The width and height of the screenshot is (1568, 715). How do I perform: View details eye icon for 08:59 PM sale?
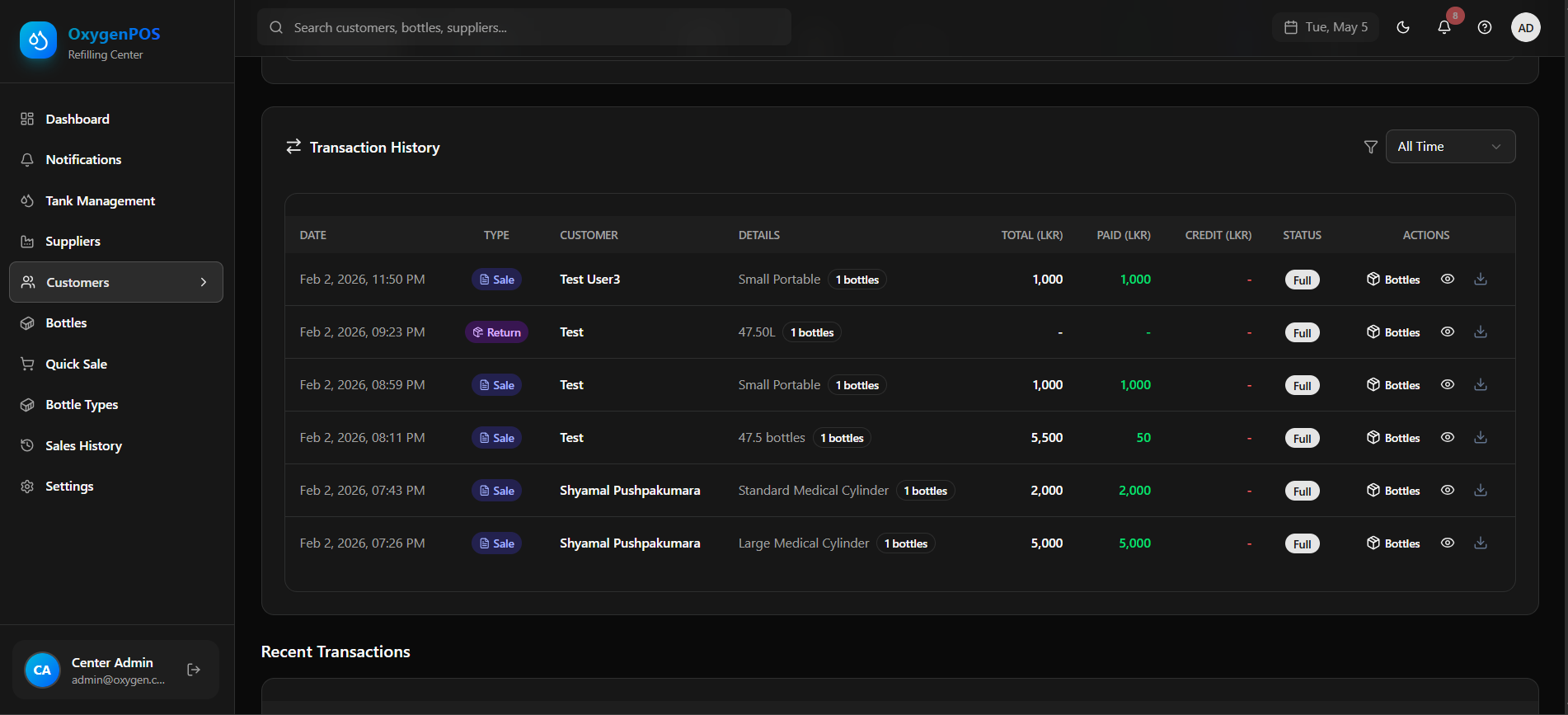coord(1448,384)
